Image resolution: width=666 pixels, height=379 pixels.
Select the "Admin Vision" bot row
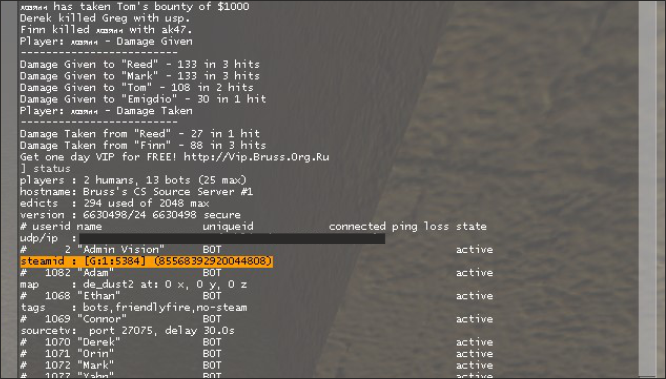coord(256,250)
